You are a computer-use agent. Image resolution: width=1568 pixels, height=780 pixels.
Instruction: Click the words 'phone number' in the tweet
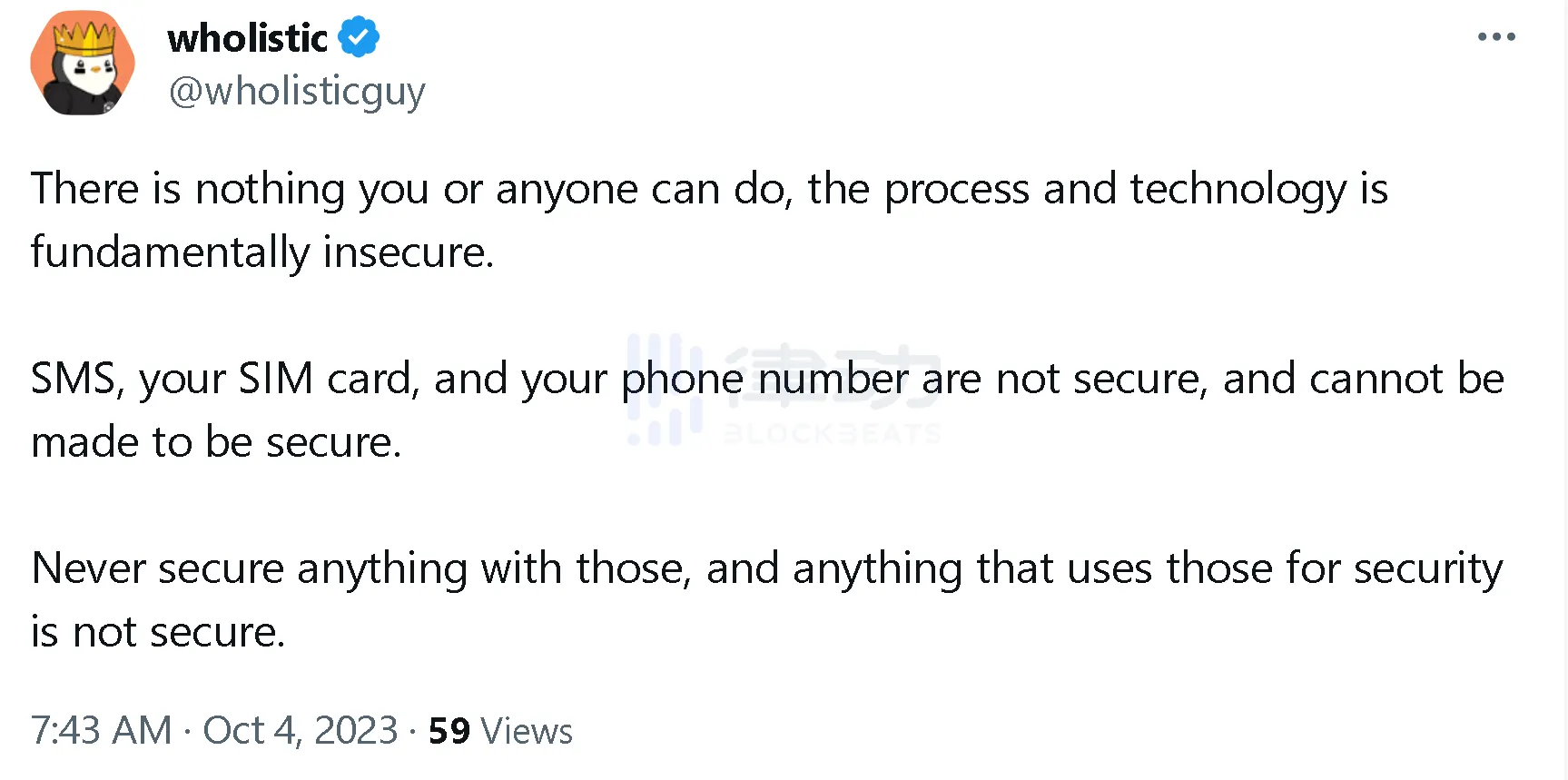(764, 379)
